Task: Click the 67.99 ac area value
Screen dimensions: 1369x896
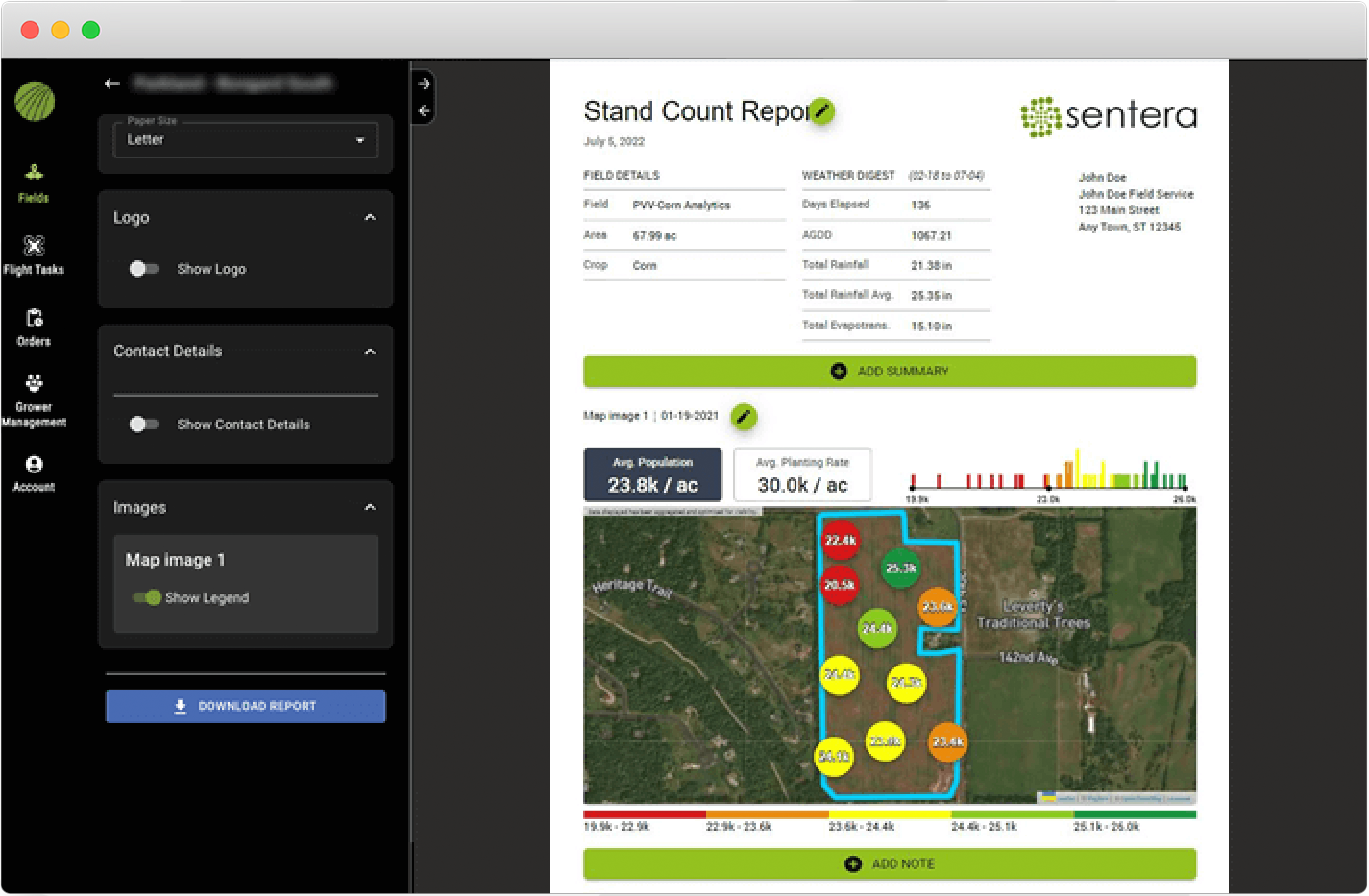Action: point(654,236)
